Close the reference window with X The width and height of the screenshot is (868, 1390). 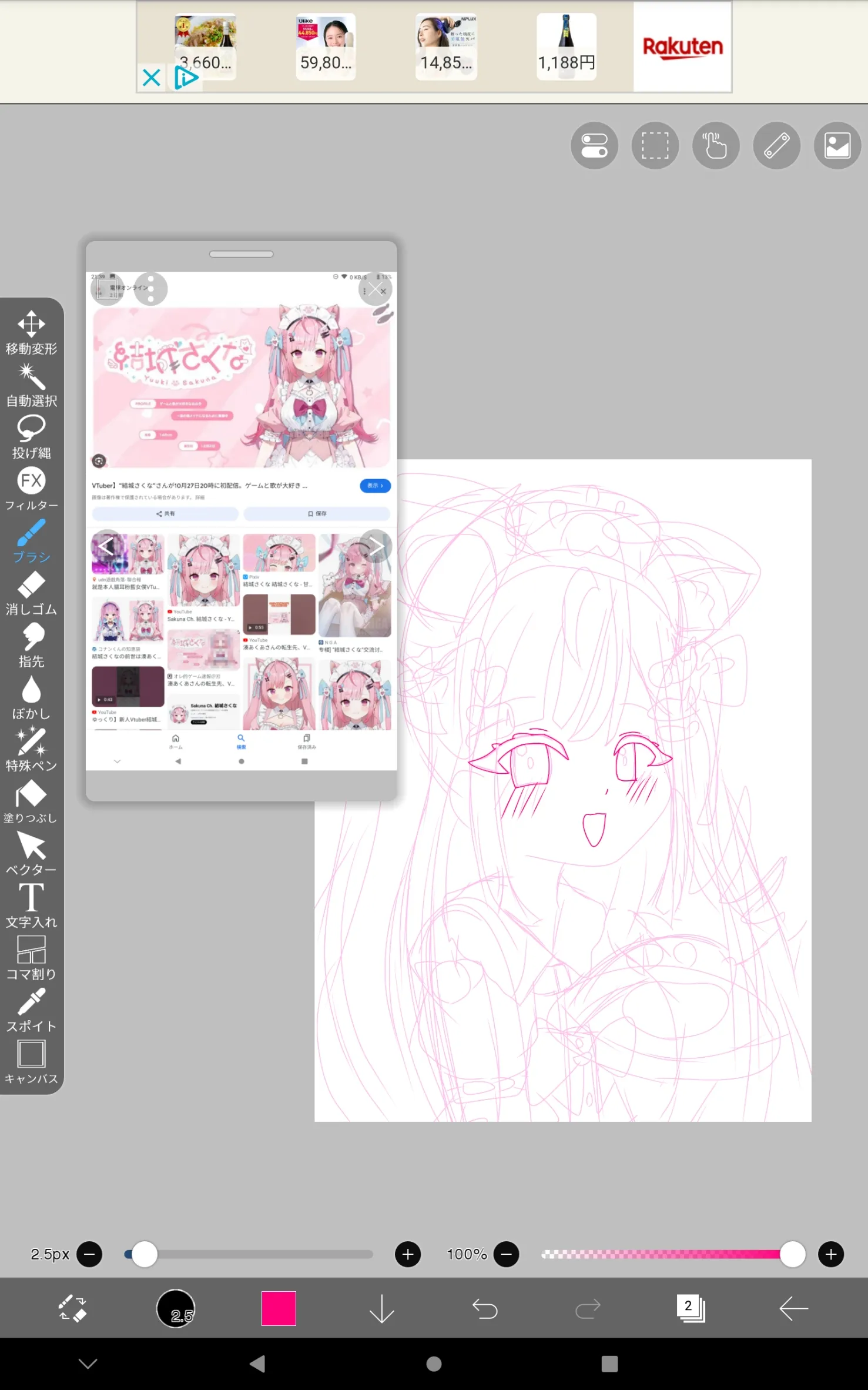coord(376,290)
